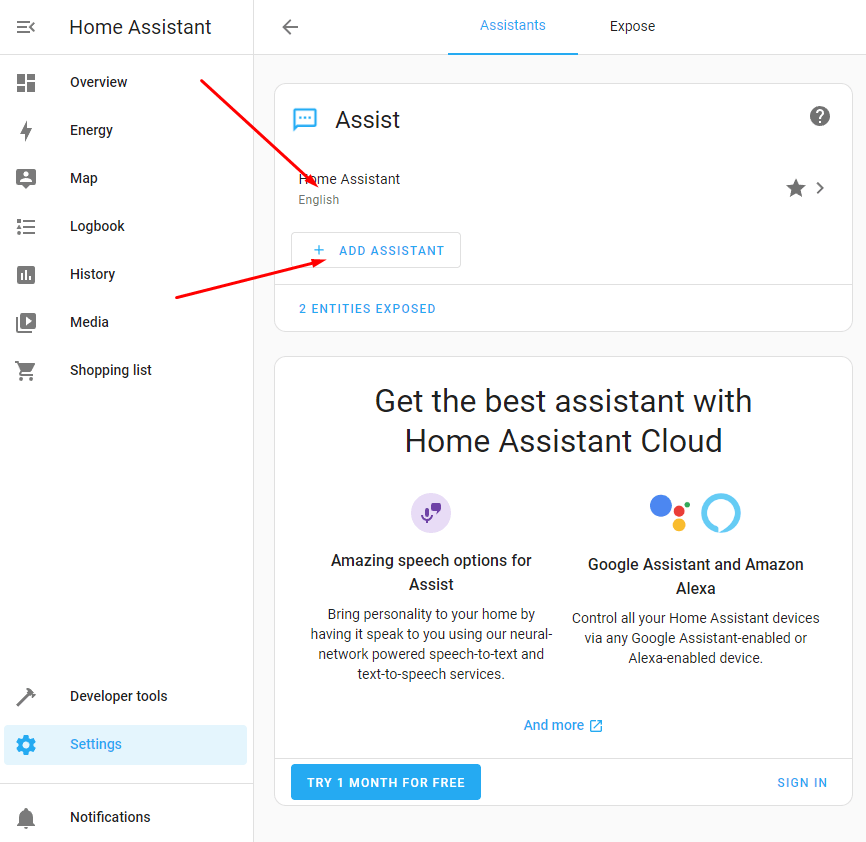Click the Logbook list icon
Viewport: 866px width, 842px height.
pos(26,227)
